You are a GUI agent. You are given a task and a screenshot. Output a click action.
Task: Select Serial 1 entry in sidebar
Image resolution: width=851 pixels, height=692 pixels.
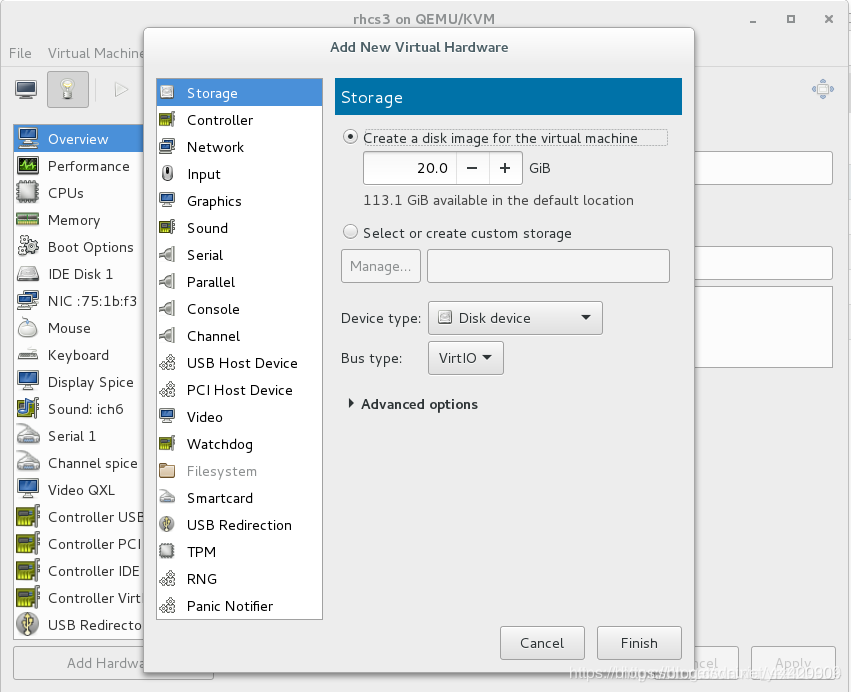(x=79, y=436)
